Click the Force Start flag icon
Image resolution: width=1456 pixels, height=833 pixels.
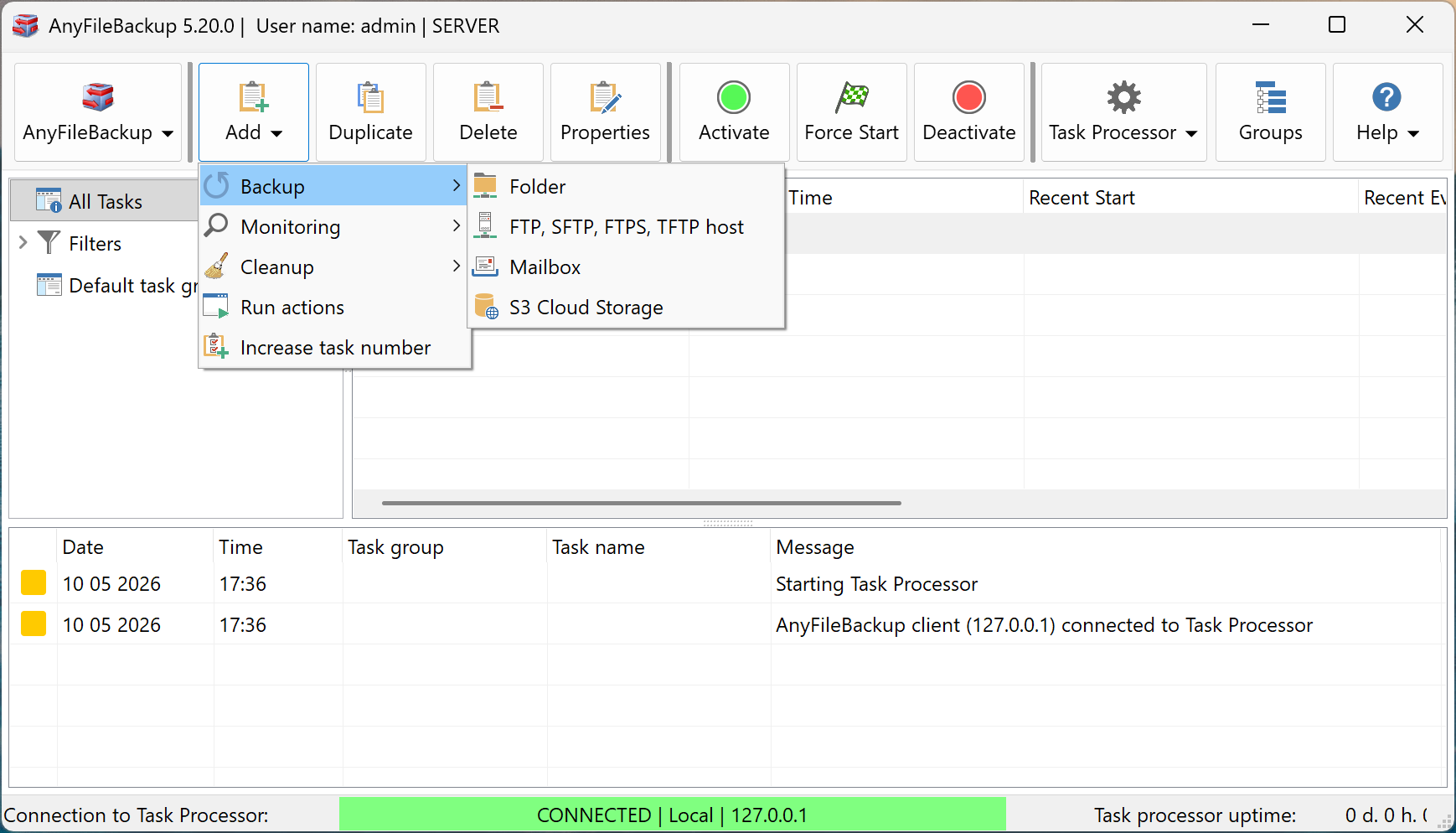pyautogui.click(x=852, y=97)
